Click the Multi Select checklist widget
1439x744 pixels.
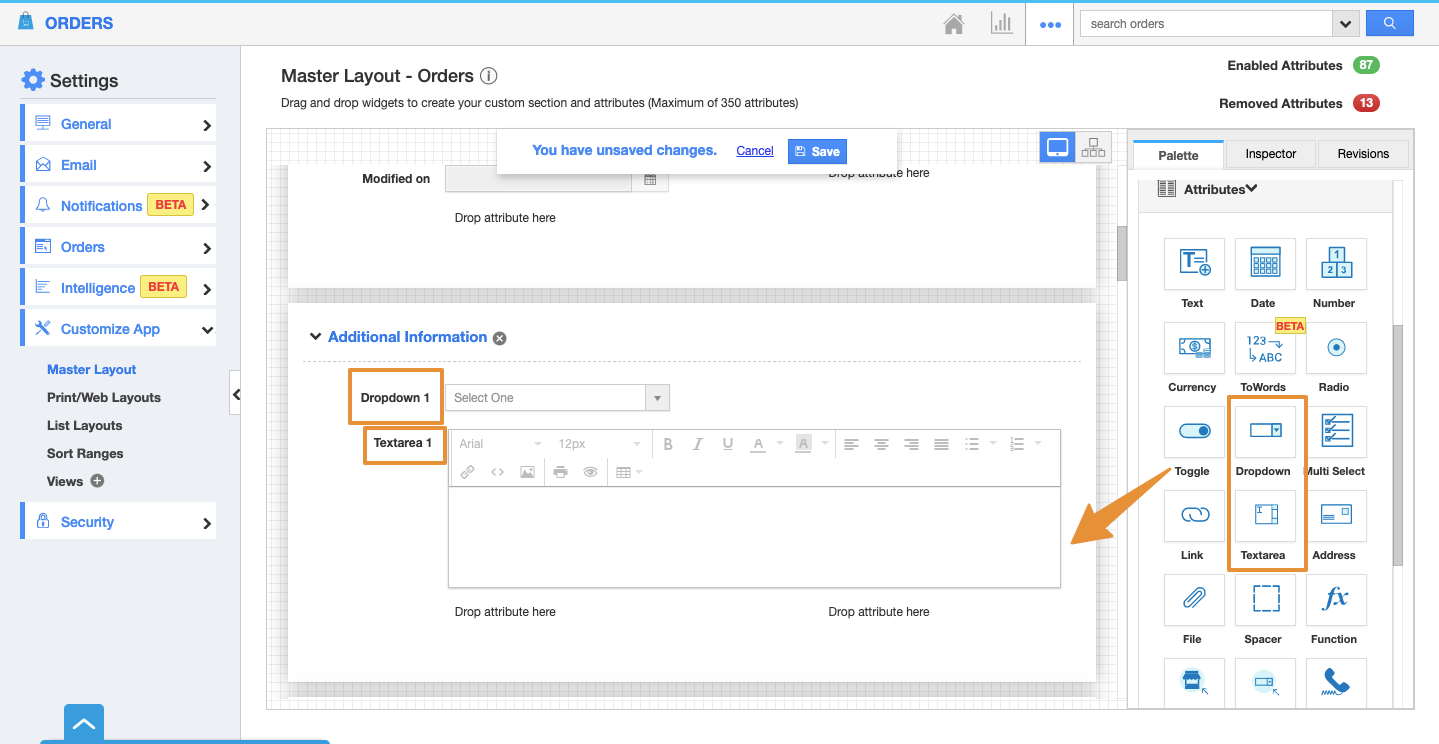point(1335,432)
